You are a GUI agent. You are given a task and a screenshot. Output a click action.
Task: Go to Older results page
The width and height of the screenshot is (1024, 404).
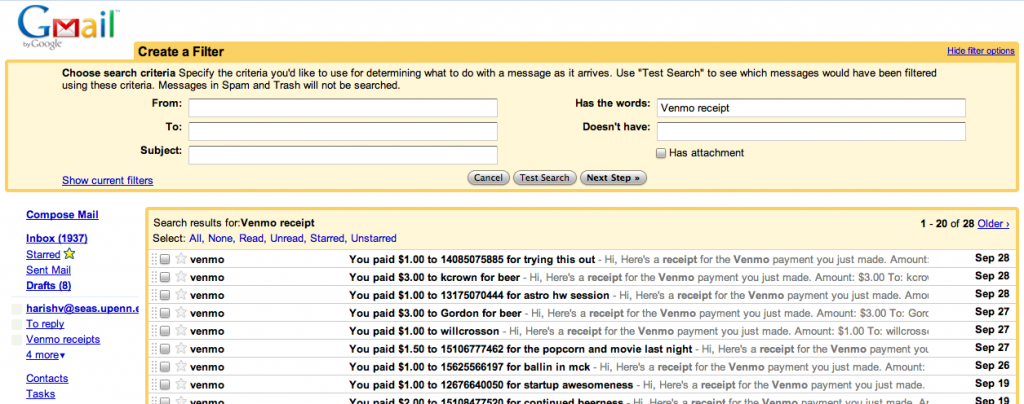pos(993,224)
